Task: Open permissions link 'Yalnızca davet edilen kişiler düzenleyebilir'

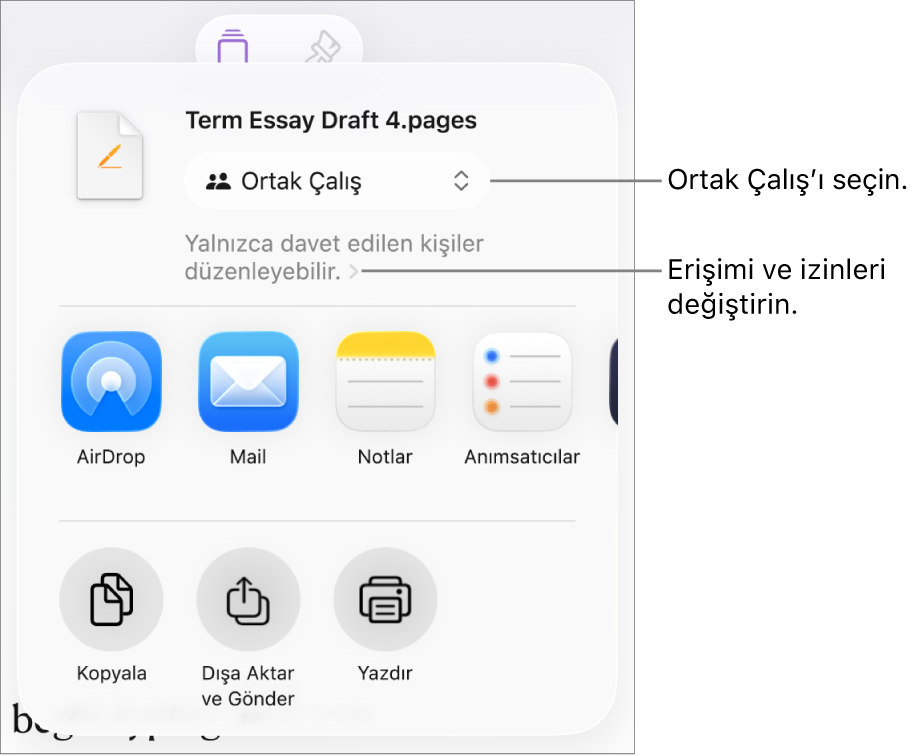Action: (334, 258)
